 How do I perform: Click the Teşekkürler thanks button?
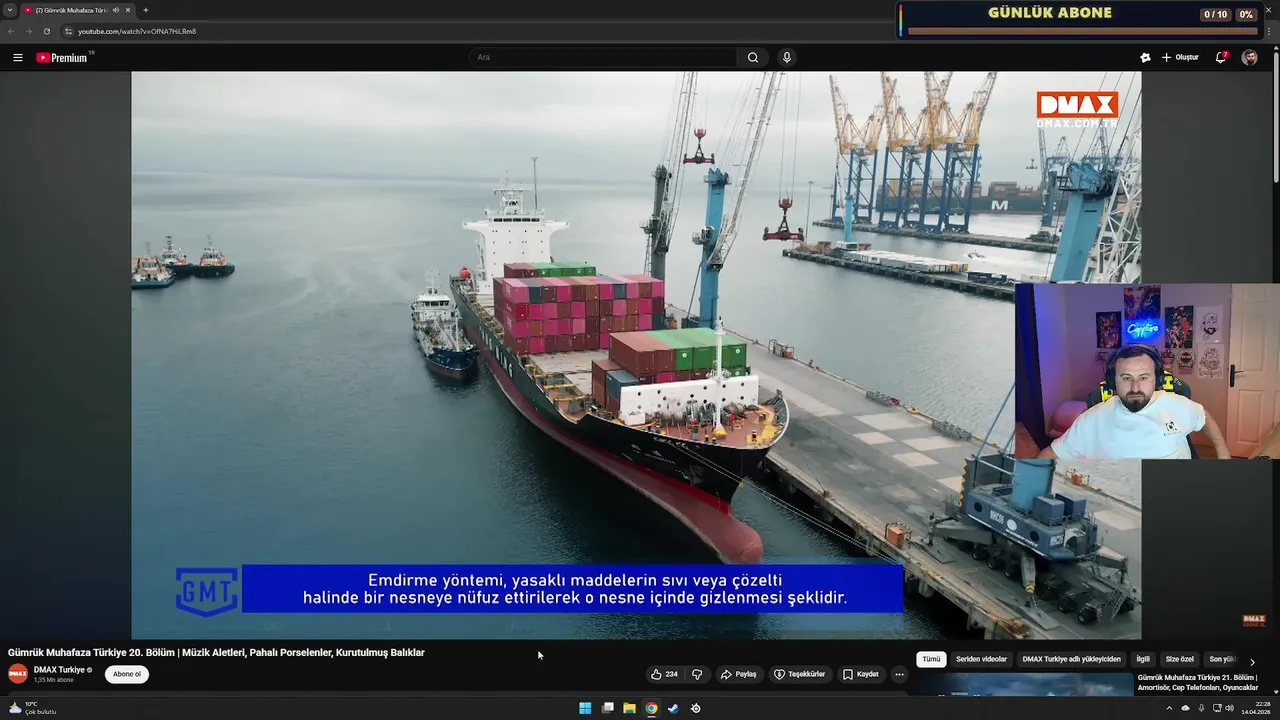[799, 674]
